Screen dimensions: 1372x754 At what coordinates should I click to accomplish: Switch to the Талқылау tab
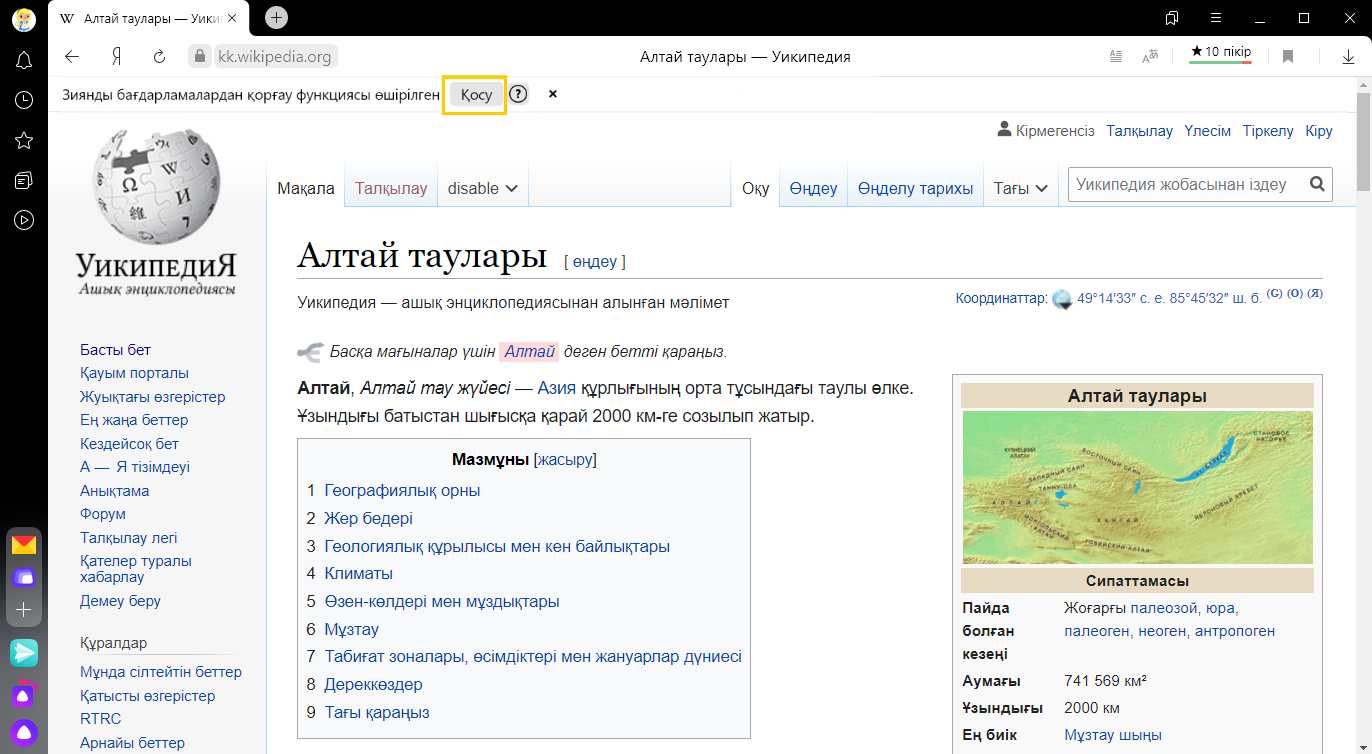point(391,188)
